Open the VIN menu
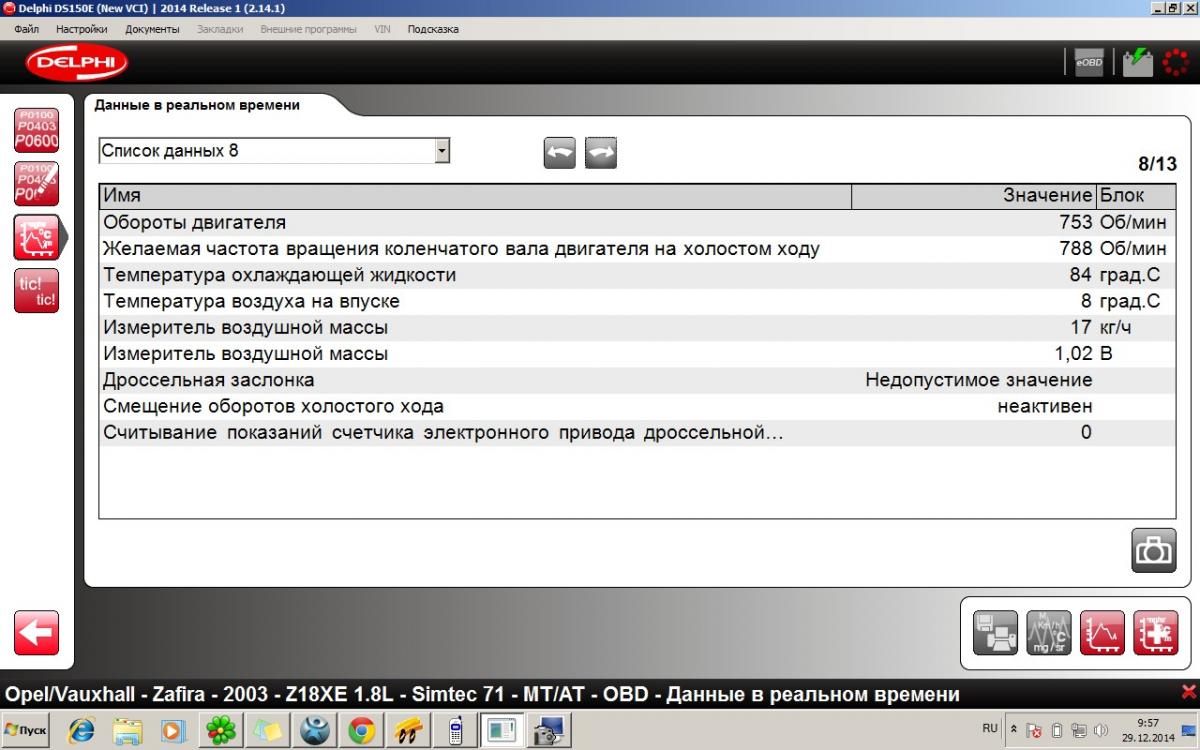 pyautogui.click(x=382, y=29)
